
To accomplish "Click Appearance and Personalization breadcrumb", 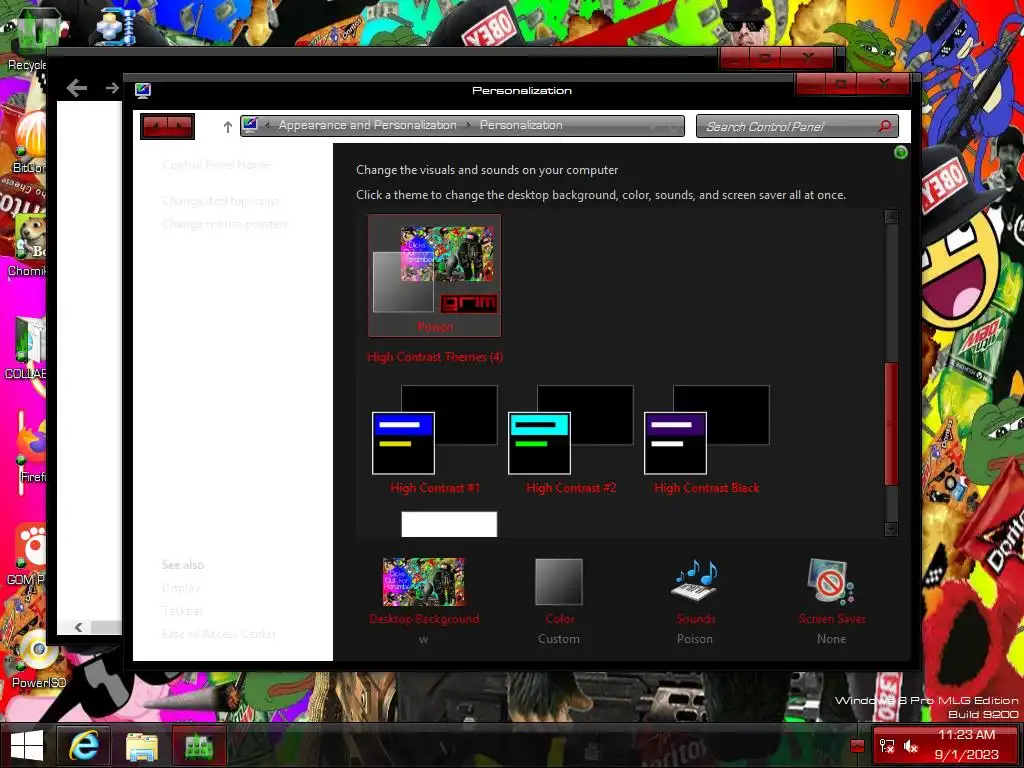I will pos(368,125).
